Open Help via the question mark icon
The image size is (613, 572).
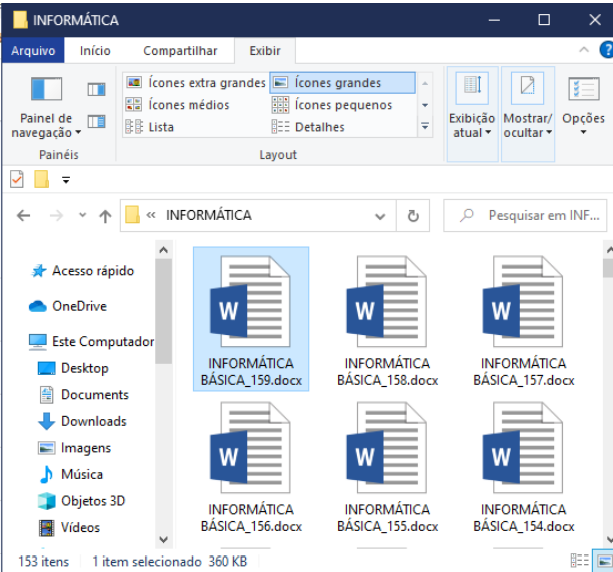pos(607,50)
